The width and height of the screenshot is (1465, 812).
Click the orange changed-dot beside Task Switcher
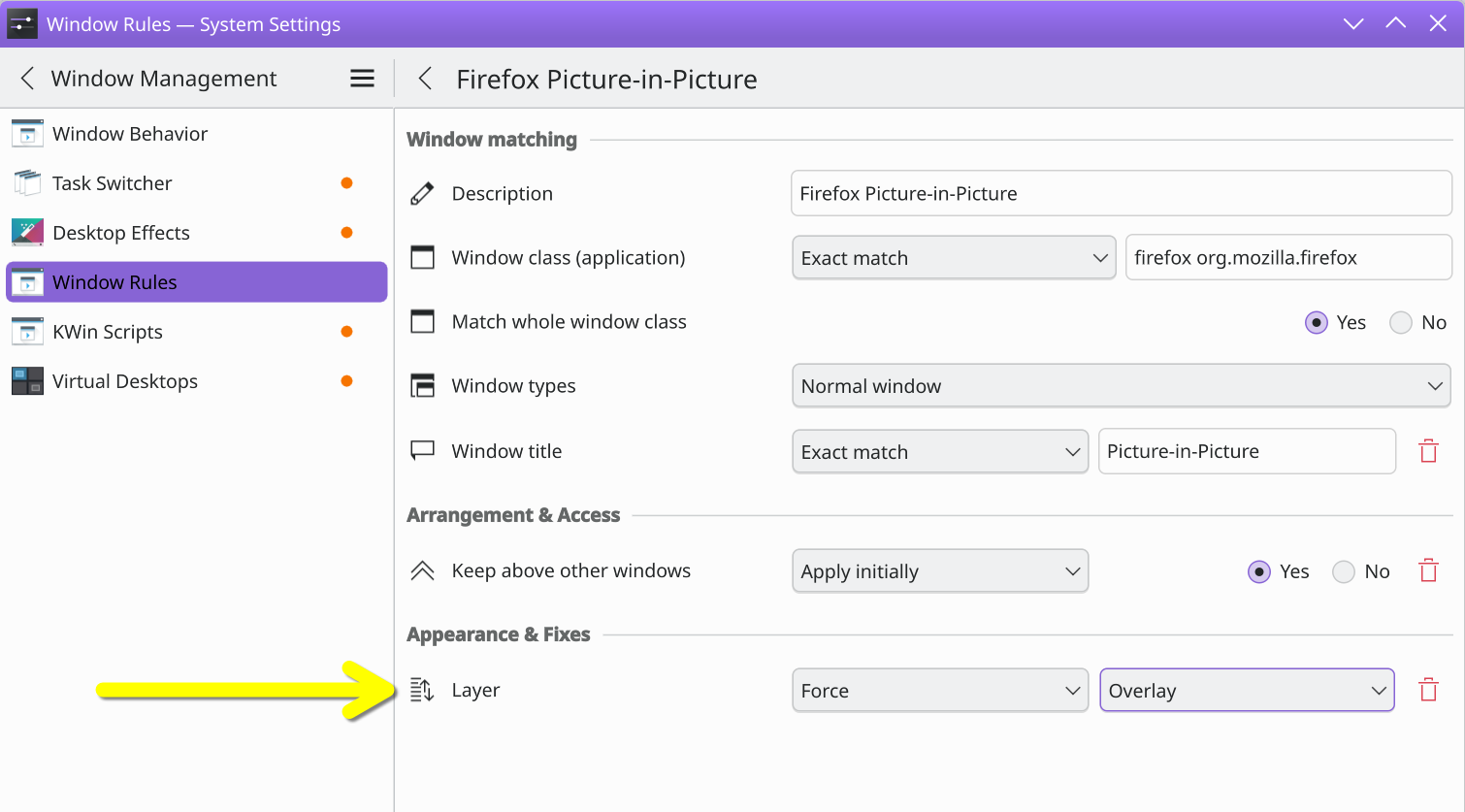pyautogui.click(x=346, y=183)
